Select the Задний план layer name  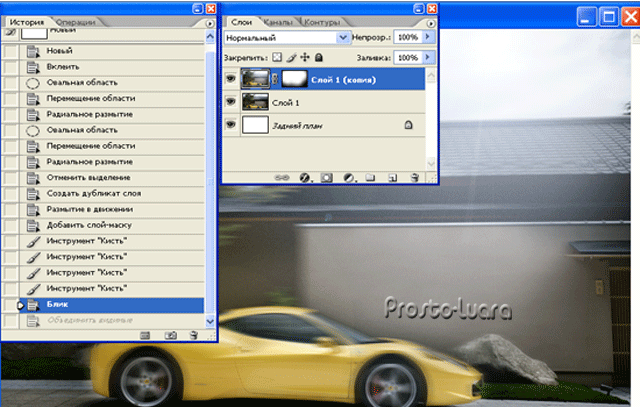coord(297,126)
